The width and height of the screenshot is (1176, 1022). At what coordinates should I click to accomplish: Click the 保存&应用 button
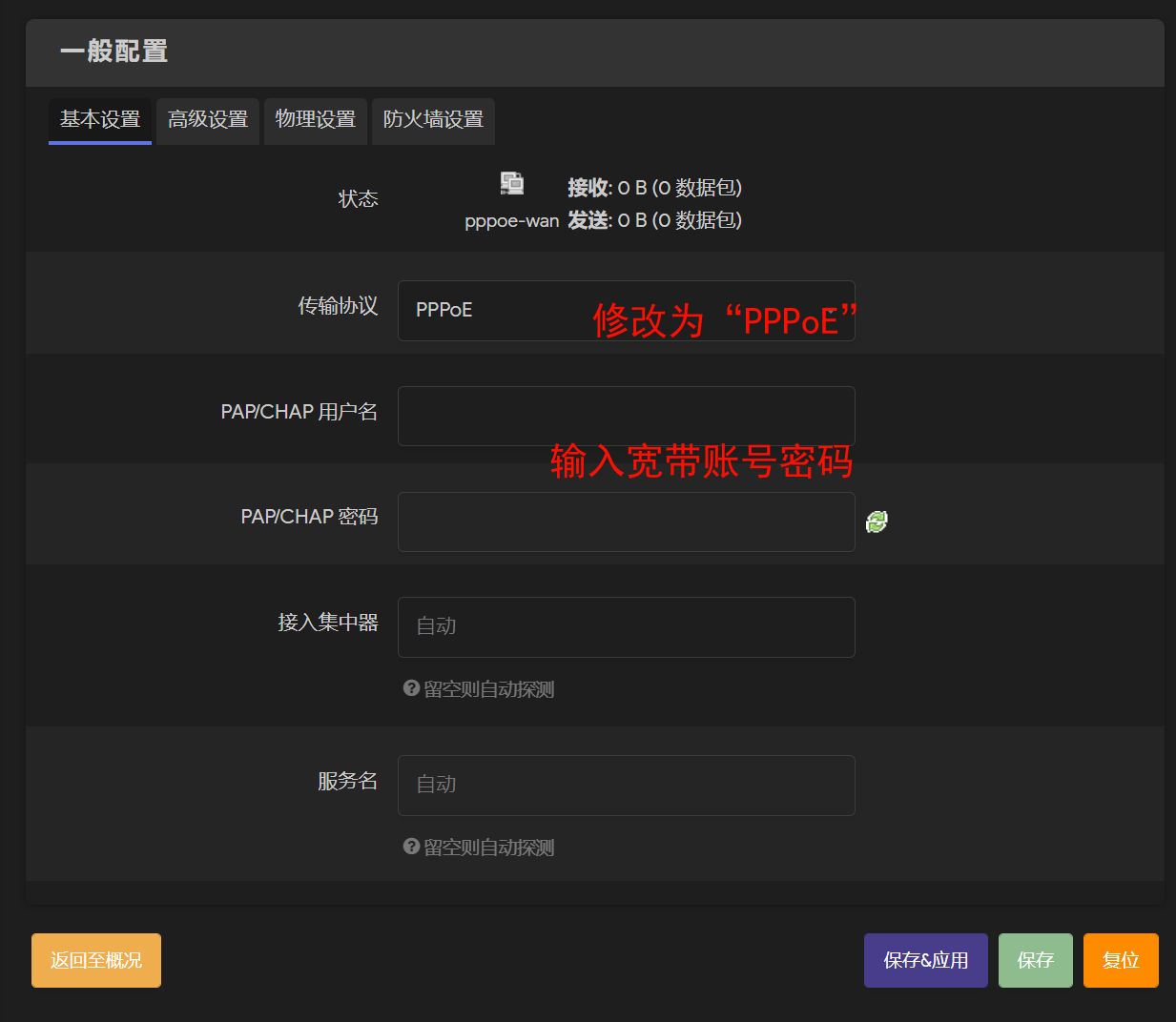(925, 960)
